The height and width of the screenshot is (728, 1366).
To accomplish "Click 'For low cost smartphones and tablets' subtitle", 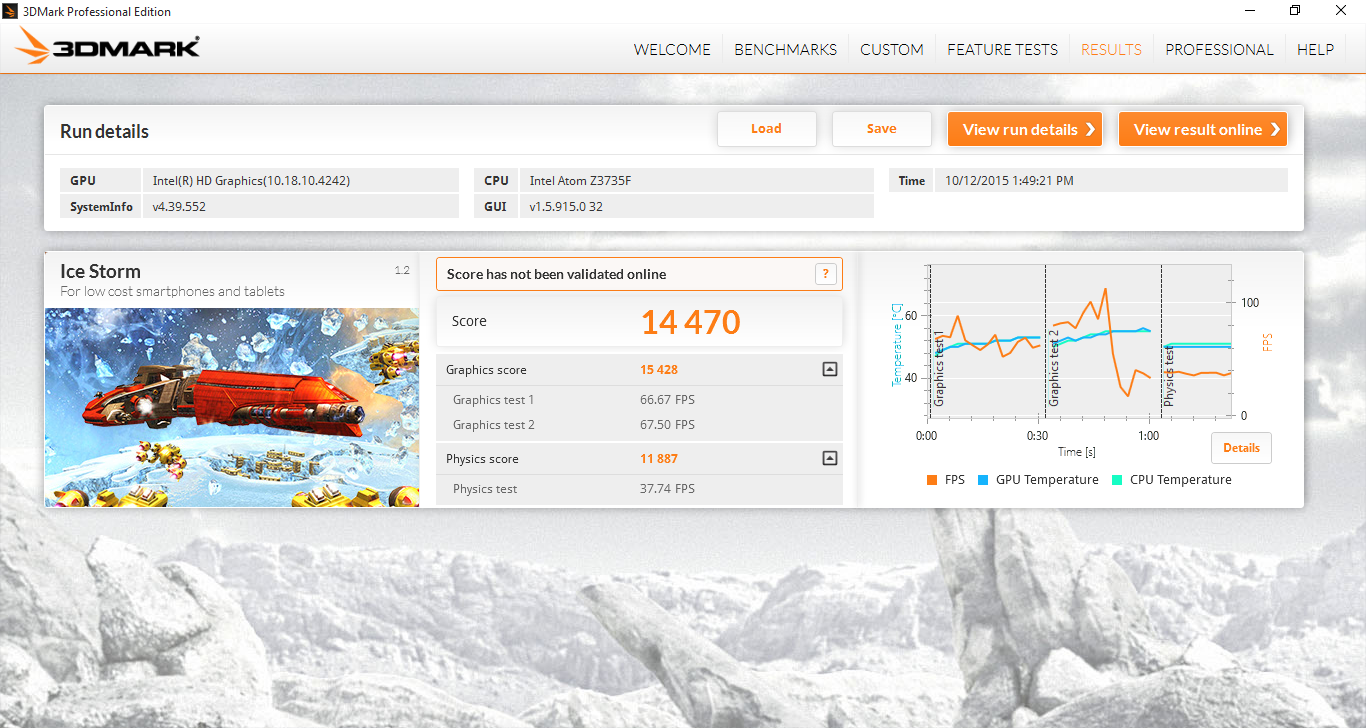I will click(172, 292).
